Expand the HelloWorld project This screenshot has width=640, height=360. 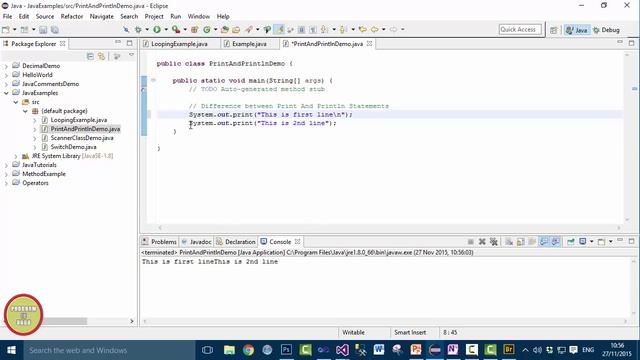(x=6, y=75)
